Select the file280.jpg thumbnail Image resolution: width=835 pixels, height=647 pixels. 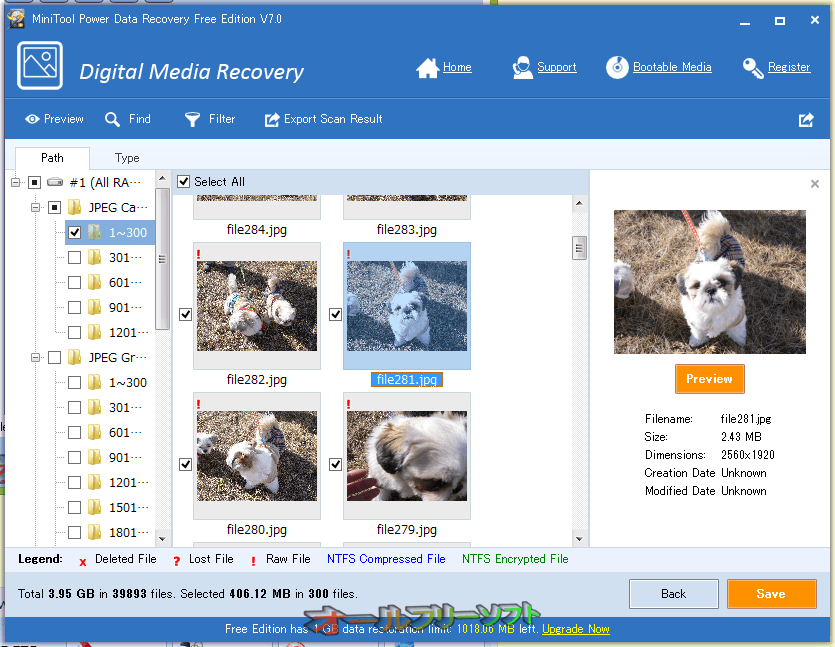pos(257,456)
